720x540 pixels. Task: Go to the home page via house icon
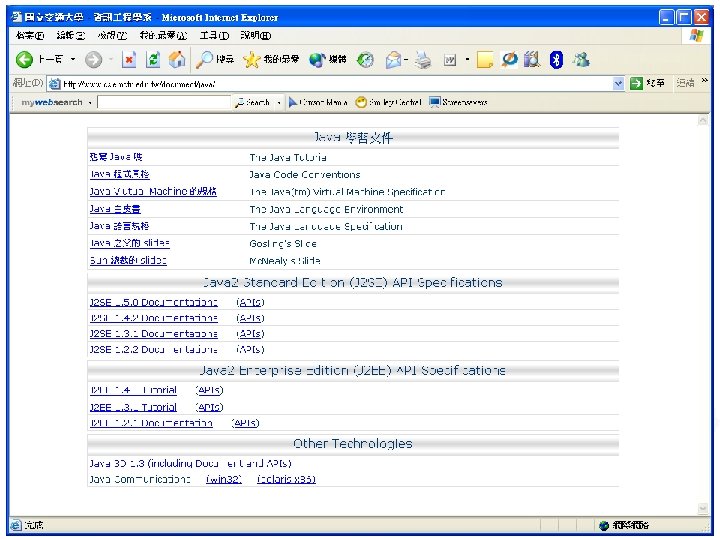coord(177,59)
